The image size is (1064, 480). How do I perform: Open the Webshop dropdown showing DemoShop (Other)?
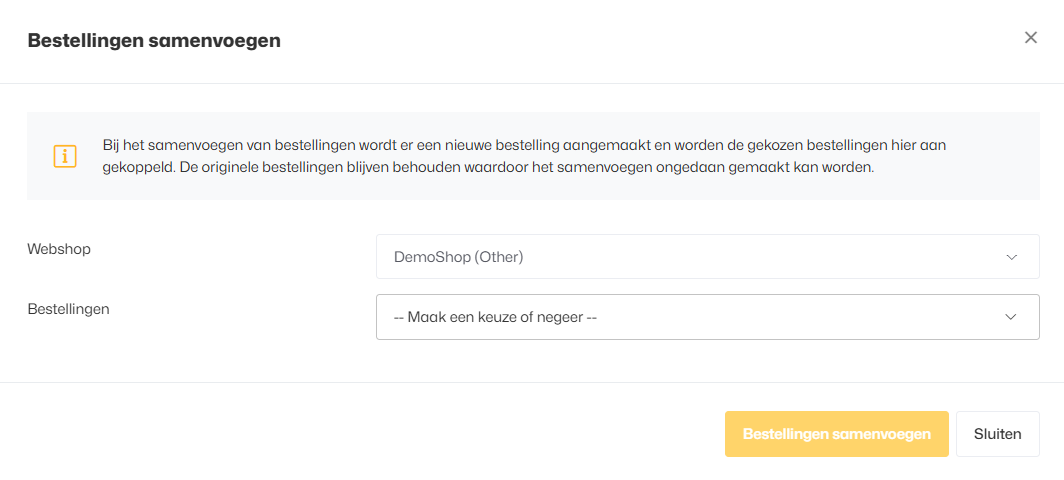707,257
